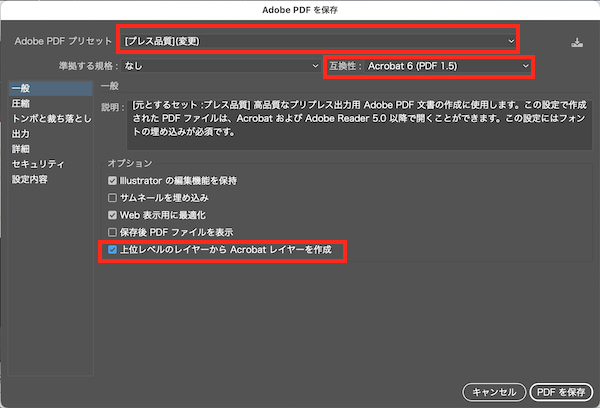The width and height of the screenshot is (600, 408).
Task: Go to the セキュリティ section
Action: click(50, 164)
